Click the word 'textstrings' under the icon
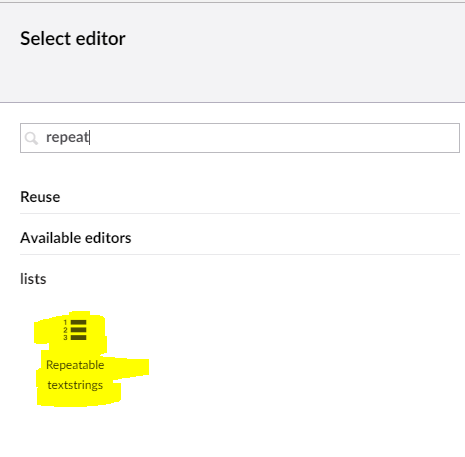 pos(75,385)
